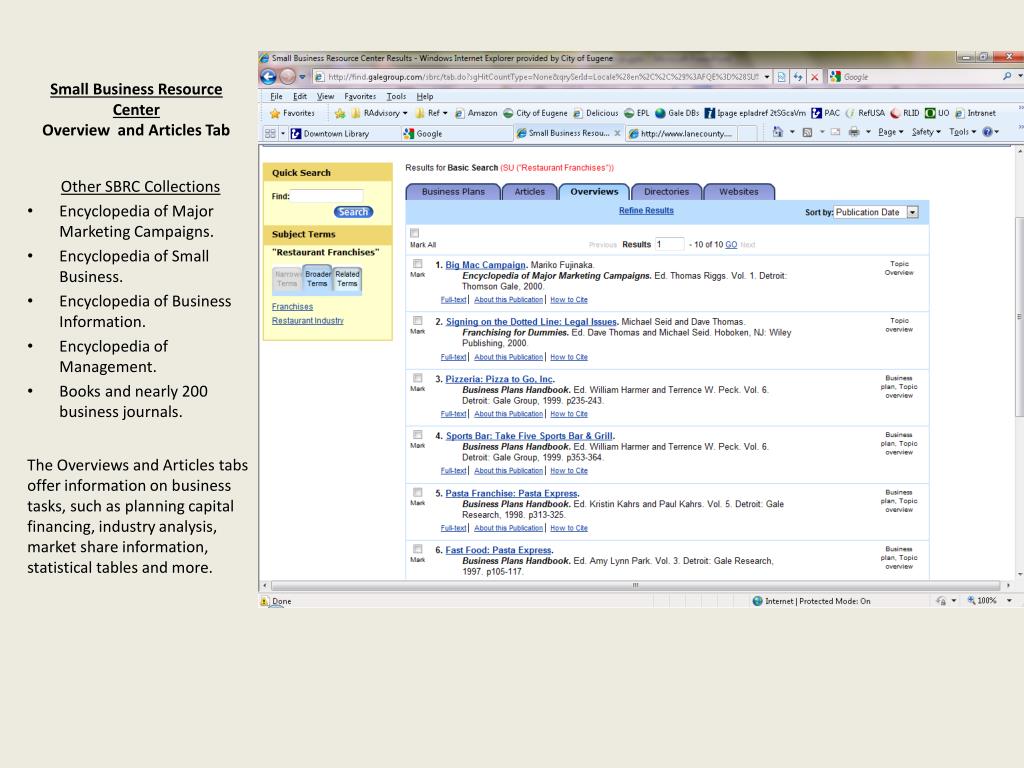Click into the Quick Search Find field
This screenshot has width=1024, height=768.
pyautogui.click(x=327, y=196)
